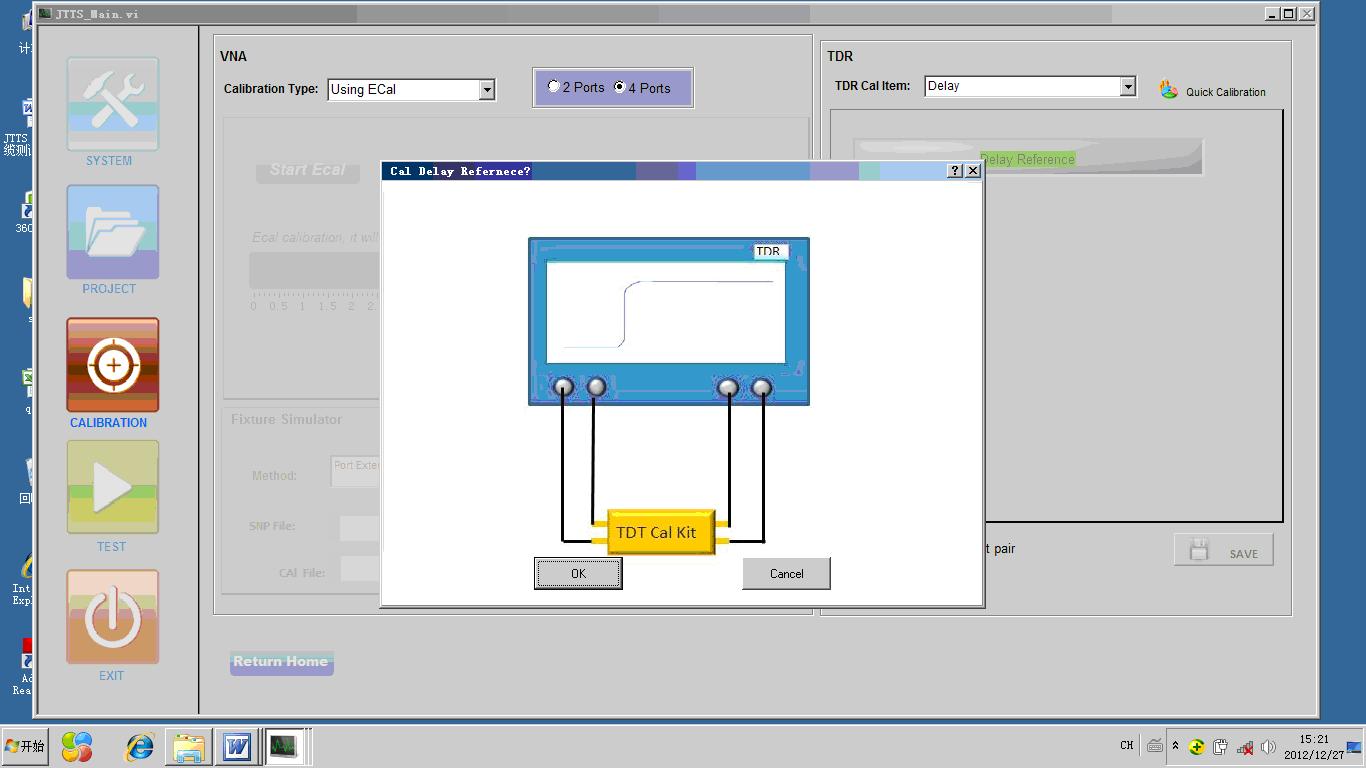Click the Quick Calibration icon
The image size is (1366, 768).
(x=1169, y=90)
